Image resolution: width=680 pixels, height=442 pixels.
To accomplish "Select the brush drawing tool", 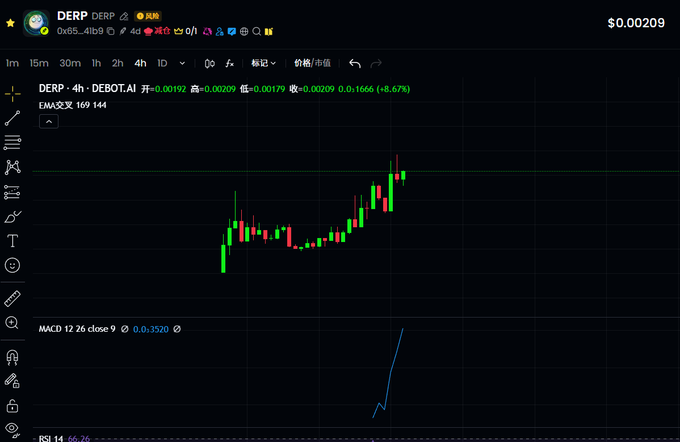I will pyautogui.click(x=13, y=216).
